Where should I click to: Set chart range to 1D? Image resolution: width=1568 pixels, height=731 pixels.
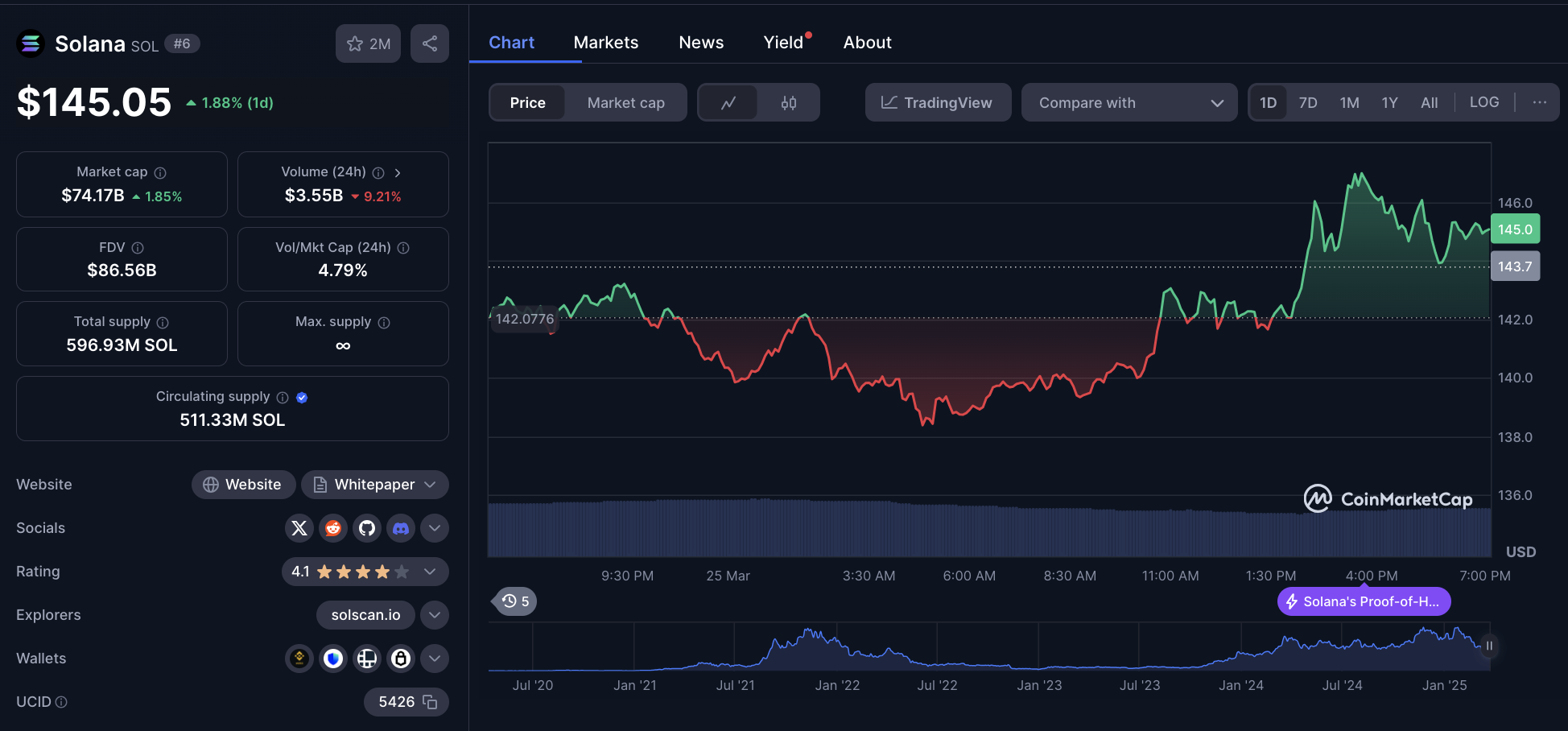tap(1269, 102)
